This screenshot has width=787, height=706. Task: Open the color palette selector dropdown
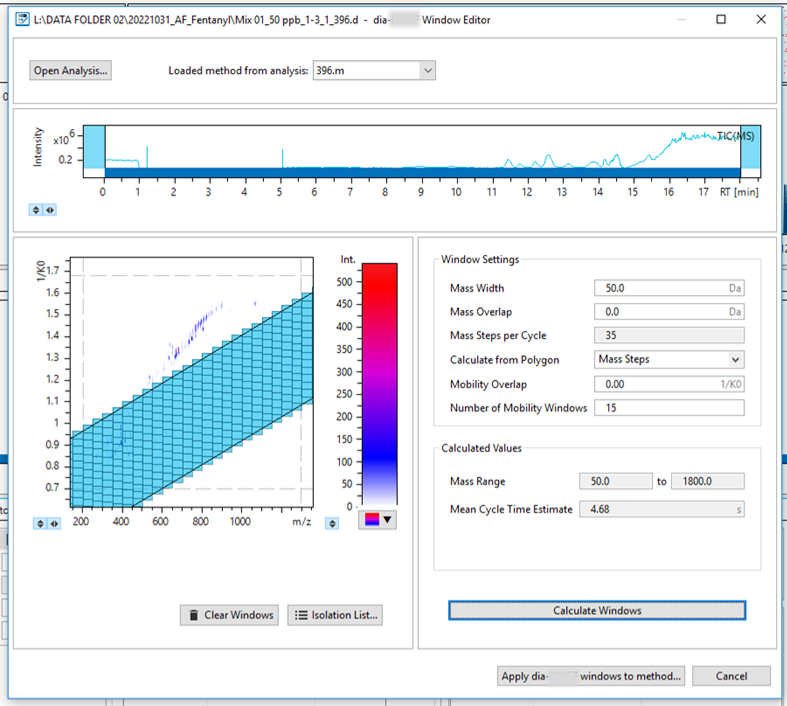pos(378,520)
